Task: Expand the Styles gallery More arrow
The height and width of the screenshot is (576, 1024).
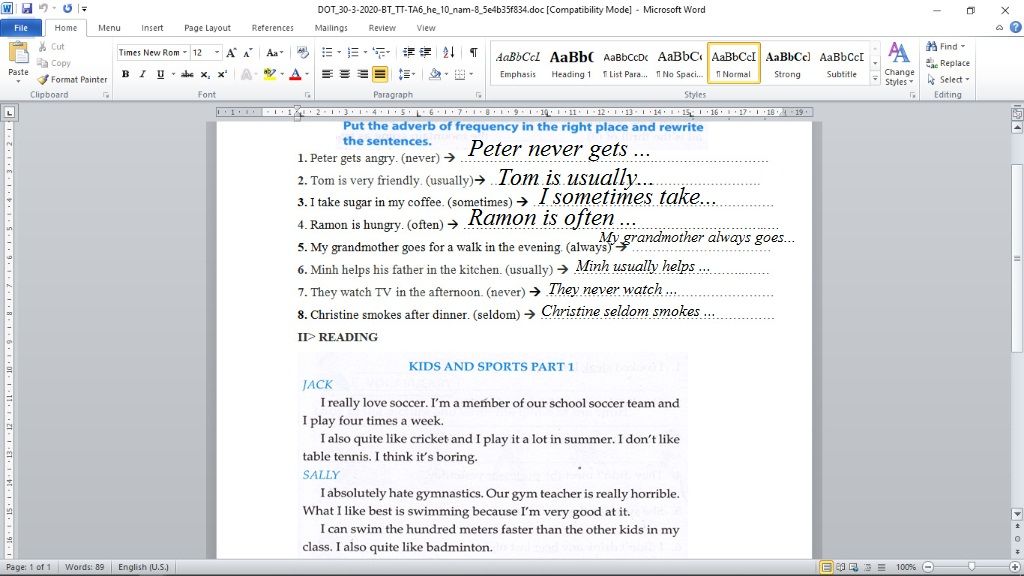Action: (875, 79)
